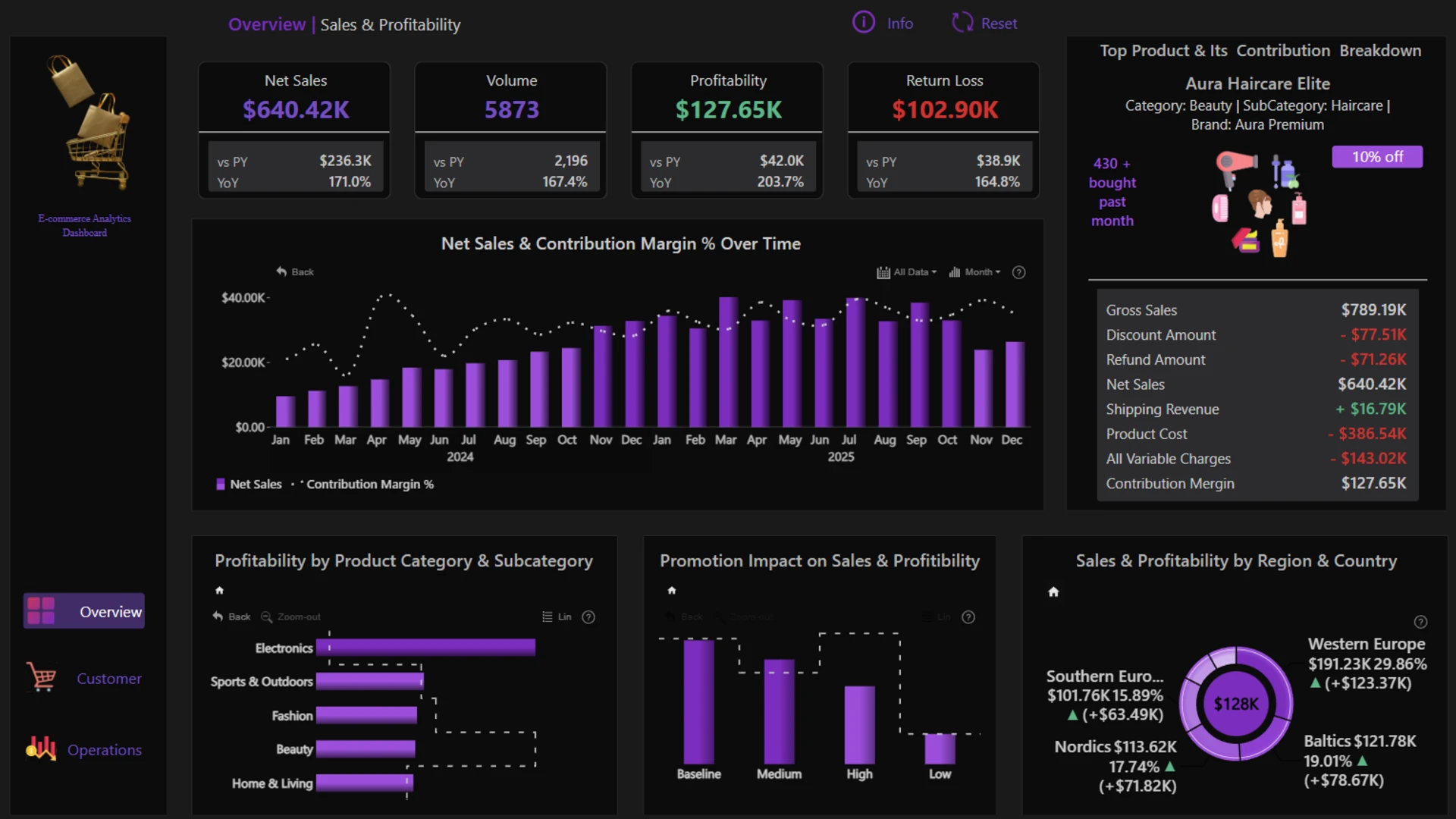This screenshot has width=1456, height=819.
Task: Click Back in Profitability by Category chart
Action: [x=231, y=617]
